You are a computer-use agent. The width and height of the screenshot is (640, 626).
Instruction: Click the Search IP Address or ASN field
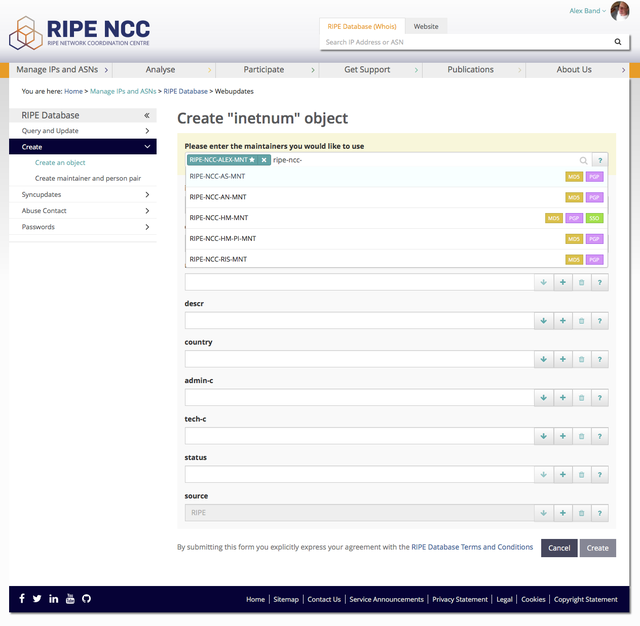click(x=468, y=42)
